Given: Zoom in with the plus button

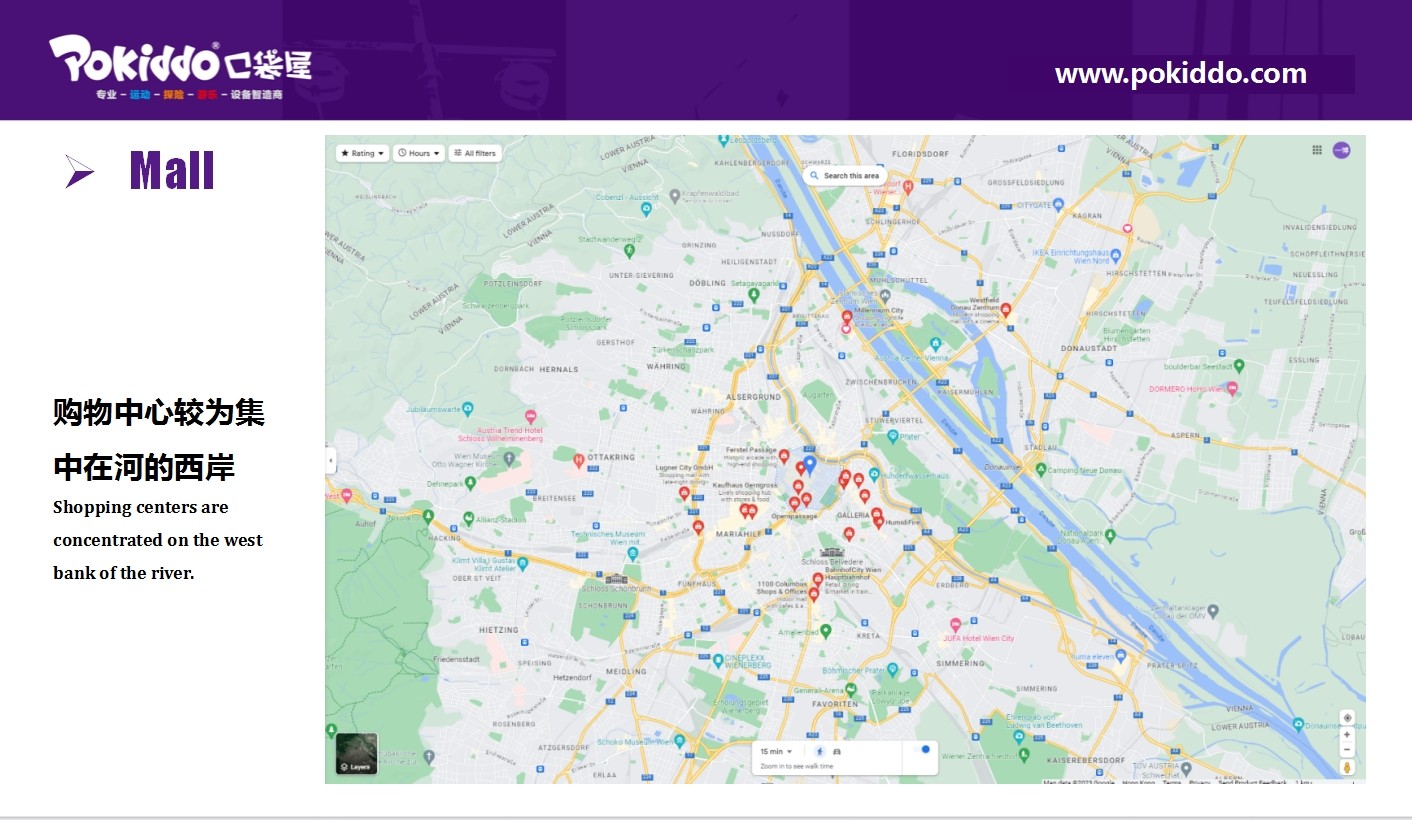Looking at the screenshot, I should tap(1347, 735).
